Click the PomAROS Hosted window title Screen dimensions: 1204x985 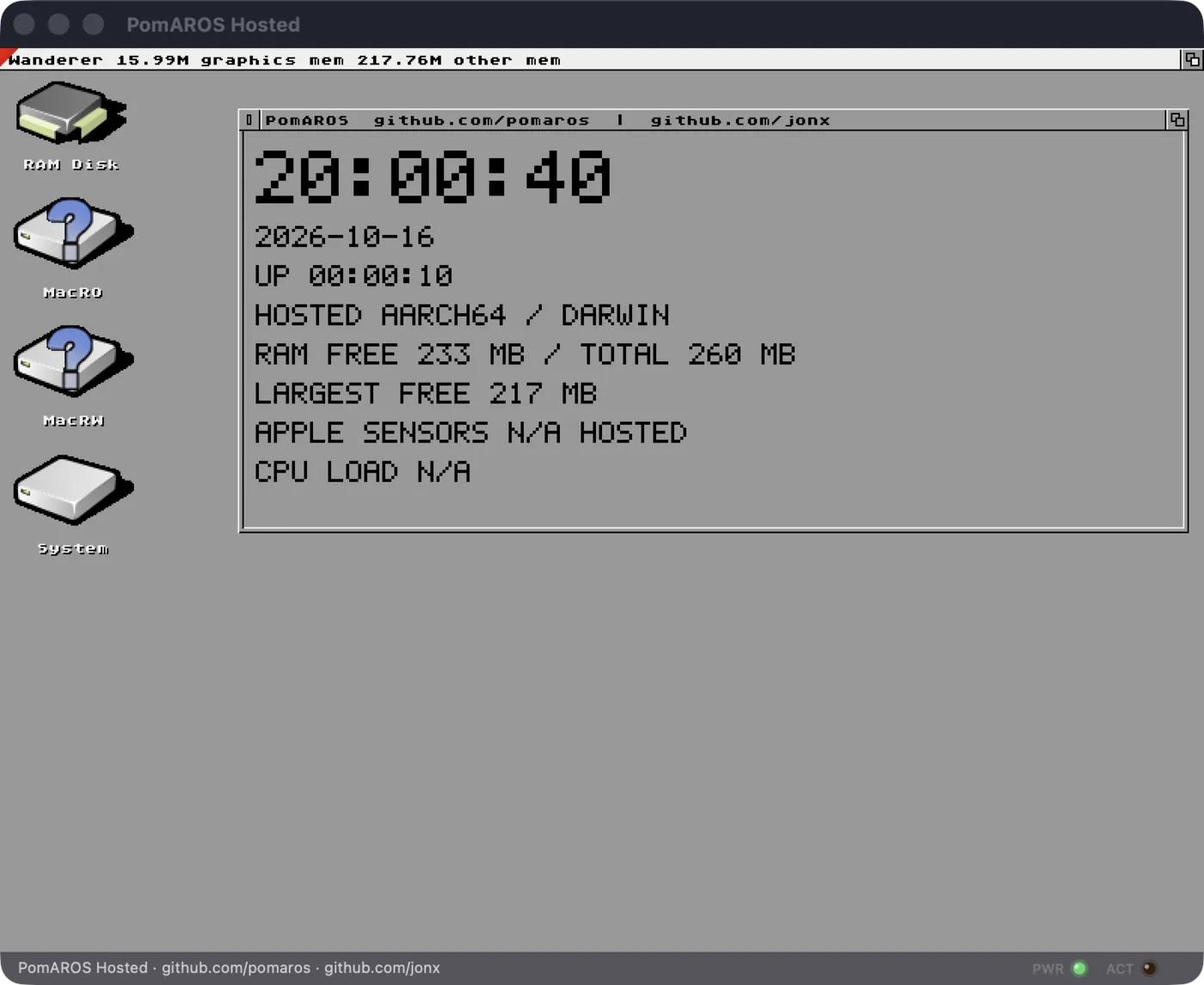coord(213,24)
